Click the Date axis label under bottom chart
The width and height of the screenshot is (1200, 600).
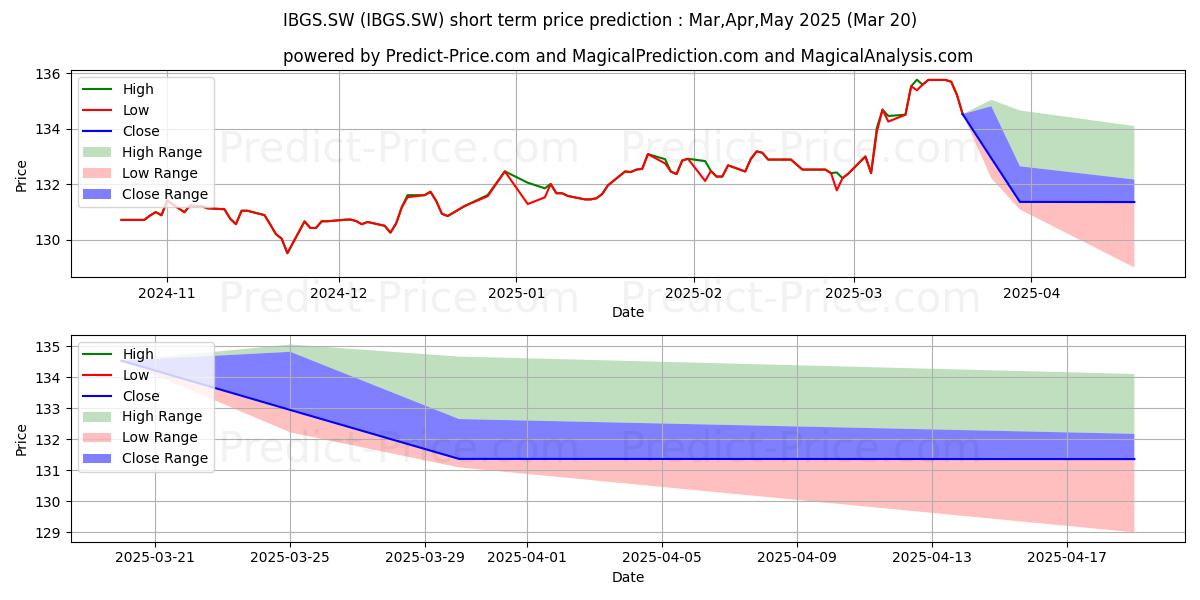[x=628, y=577]
